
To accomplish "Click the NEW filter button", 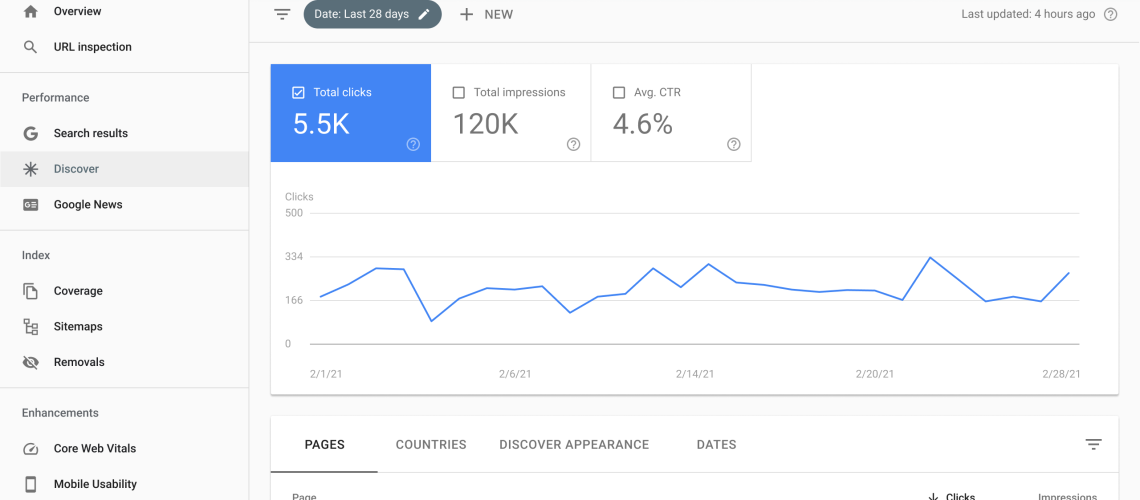I will coord(486,14).
